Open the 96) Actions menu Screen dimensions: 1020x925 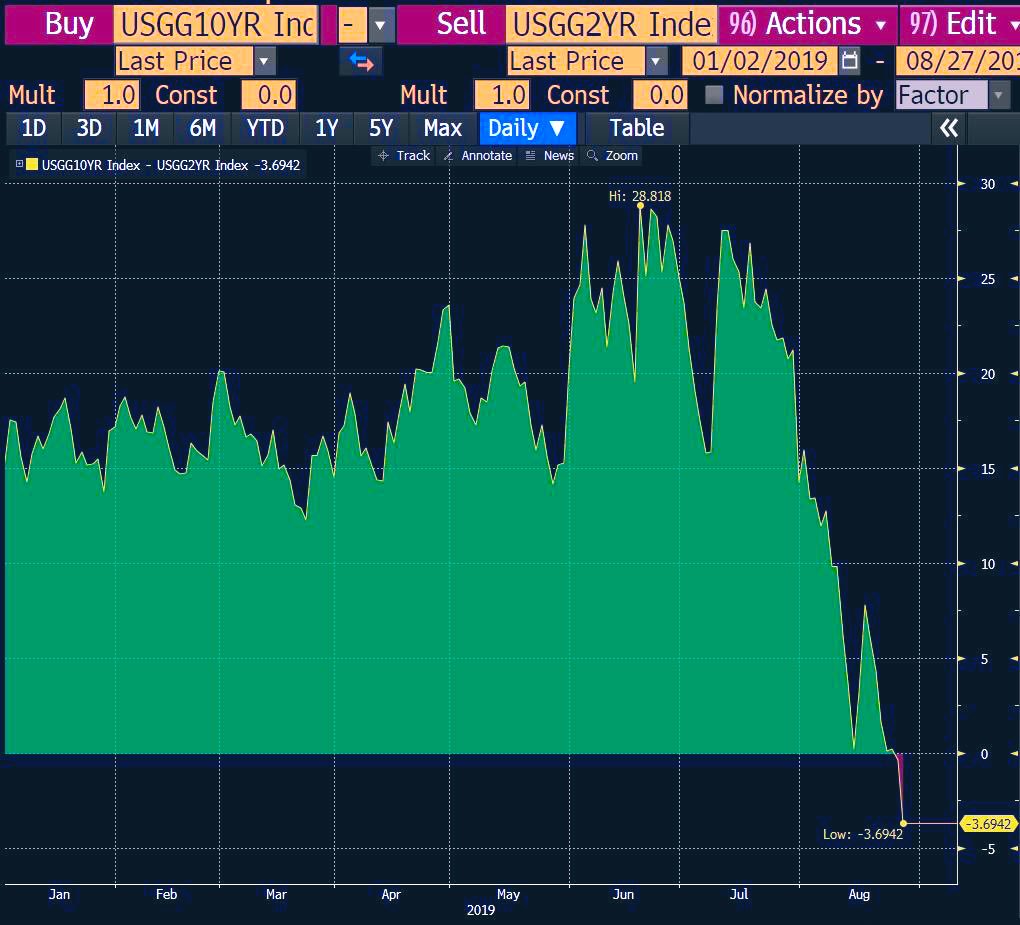[x=807, y=24]
